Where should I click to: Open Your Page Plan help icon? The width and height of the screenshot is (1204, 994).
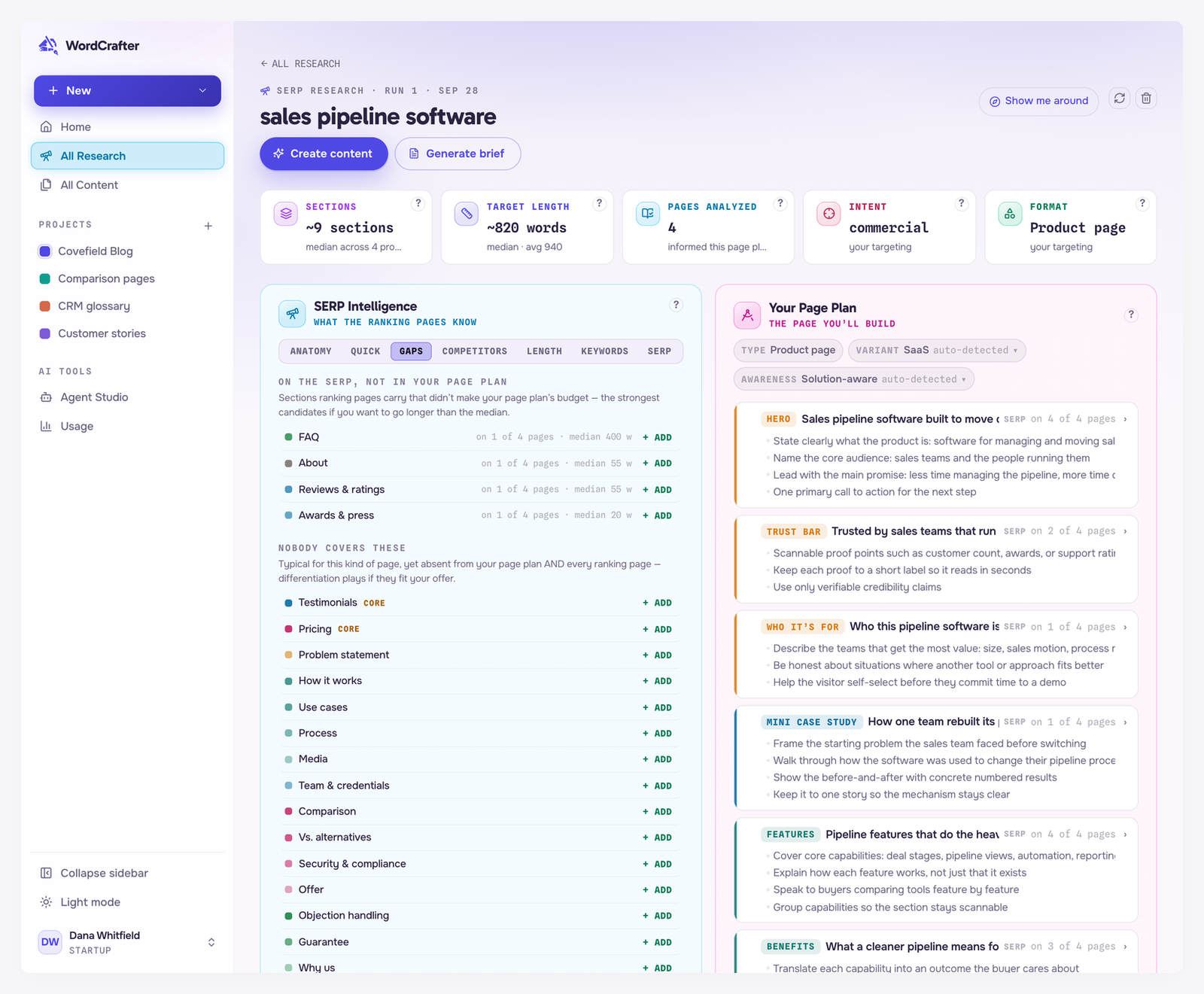tap(1131, 315)
